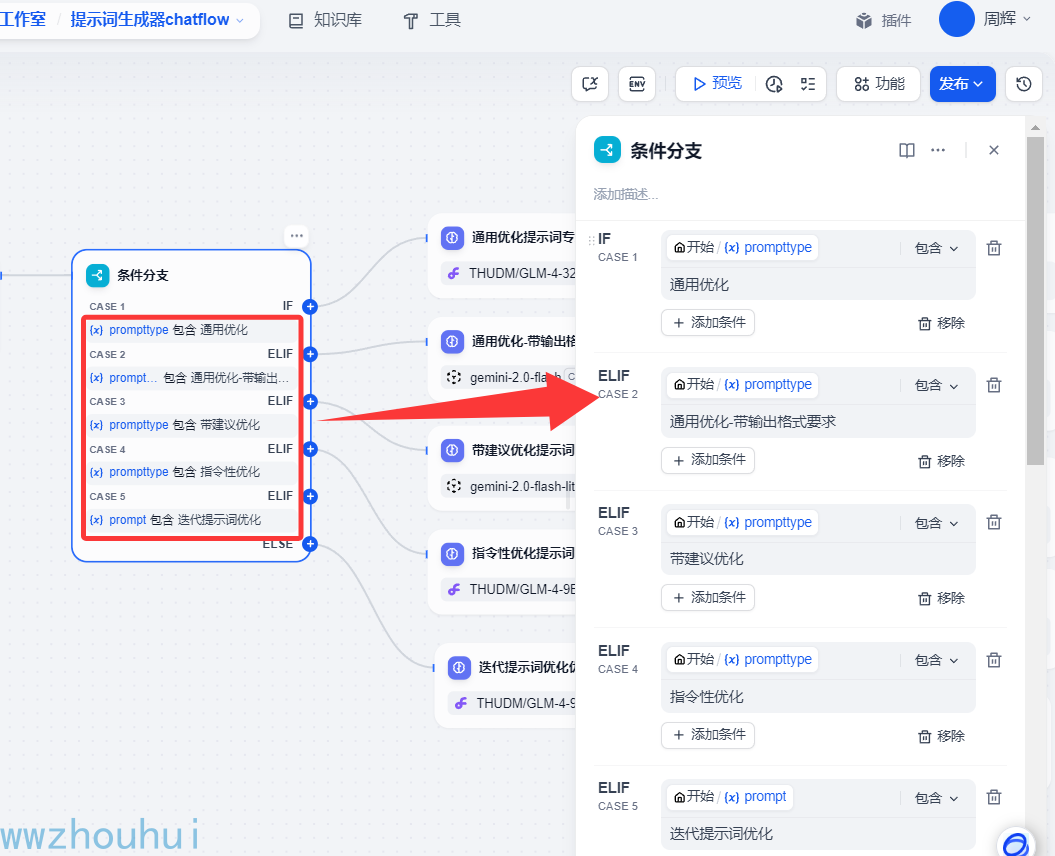
Task: Delete CASE 5 condition trash icon
Action: coord(993,798)
